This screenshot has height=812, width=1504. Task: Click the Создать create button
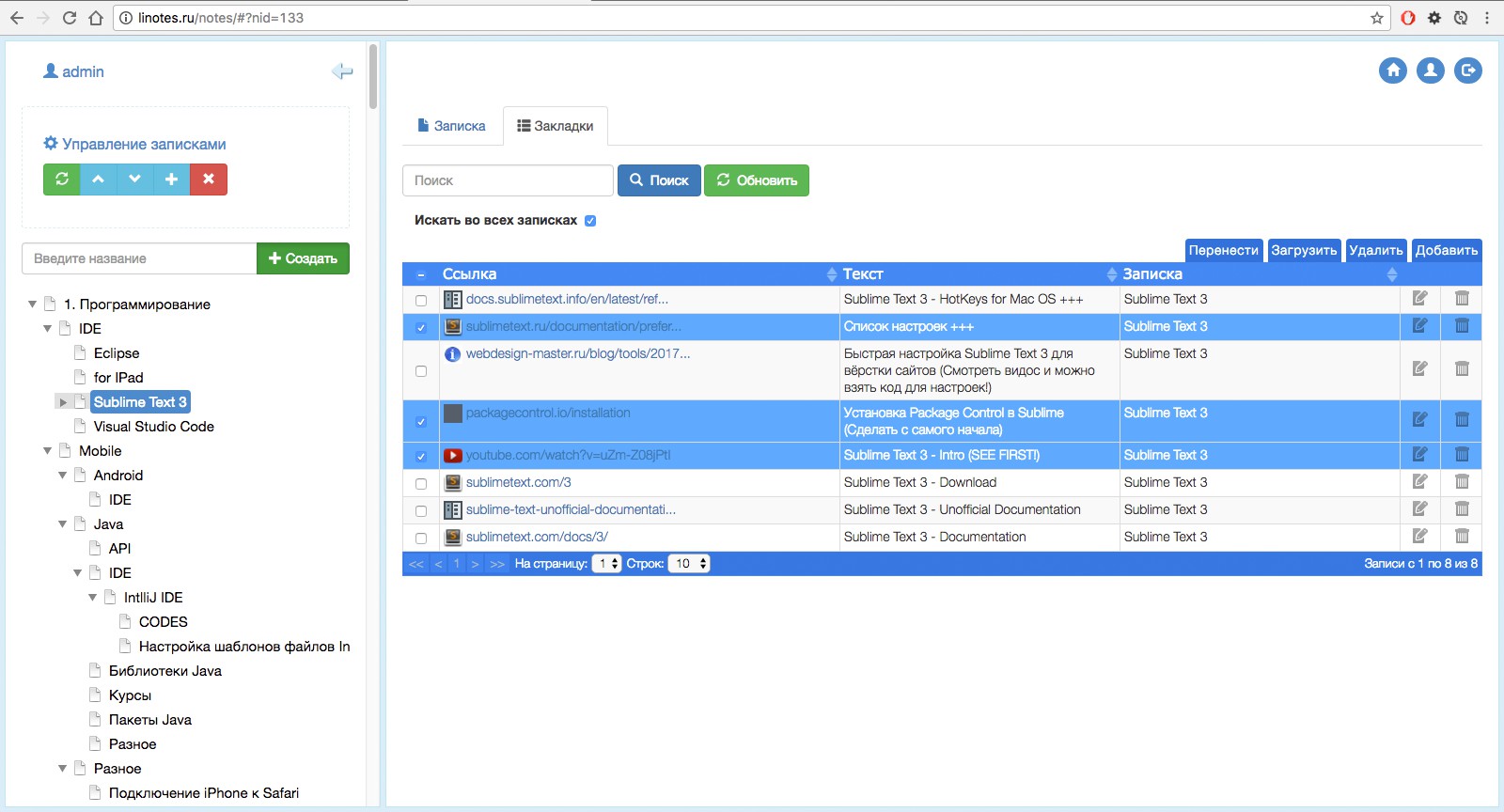tap(303, 258)
